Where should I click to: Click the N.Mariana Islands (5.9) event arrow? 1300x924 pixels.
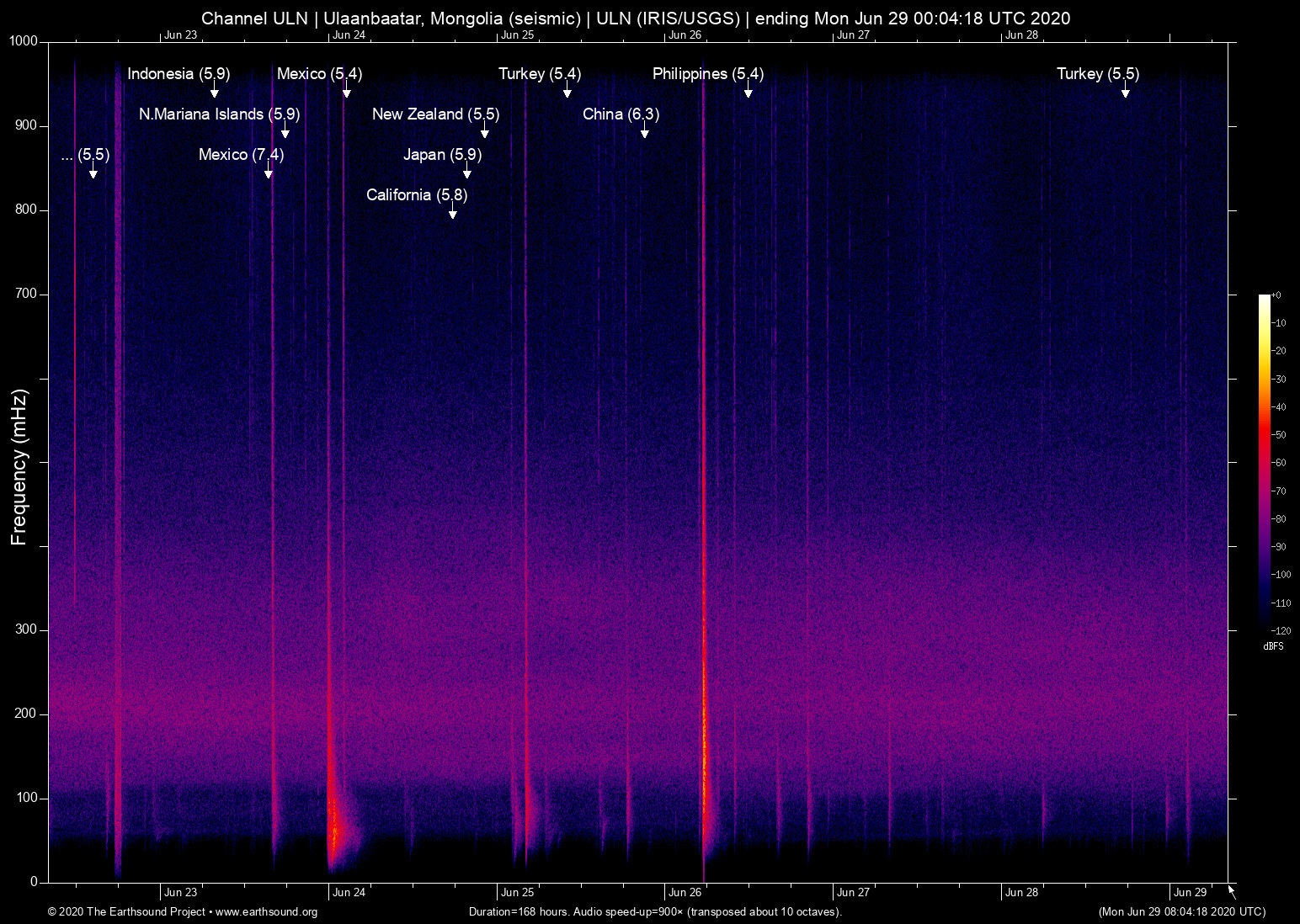[x=285, y=132]
